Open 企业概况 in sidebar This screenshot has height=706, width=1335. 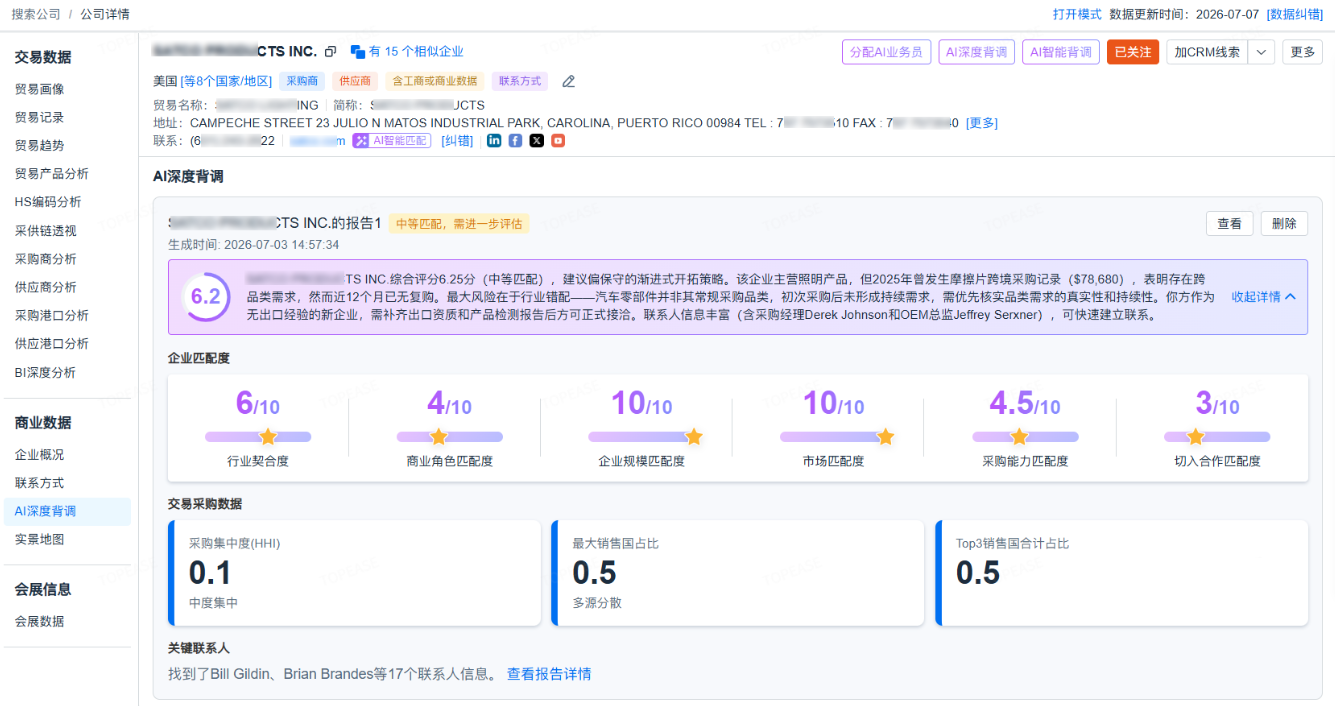pyautogui.click(x=39, y=454)
